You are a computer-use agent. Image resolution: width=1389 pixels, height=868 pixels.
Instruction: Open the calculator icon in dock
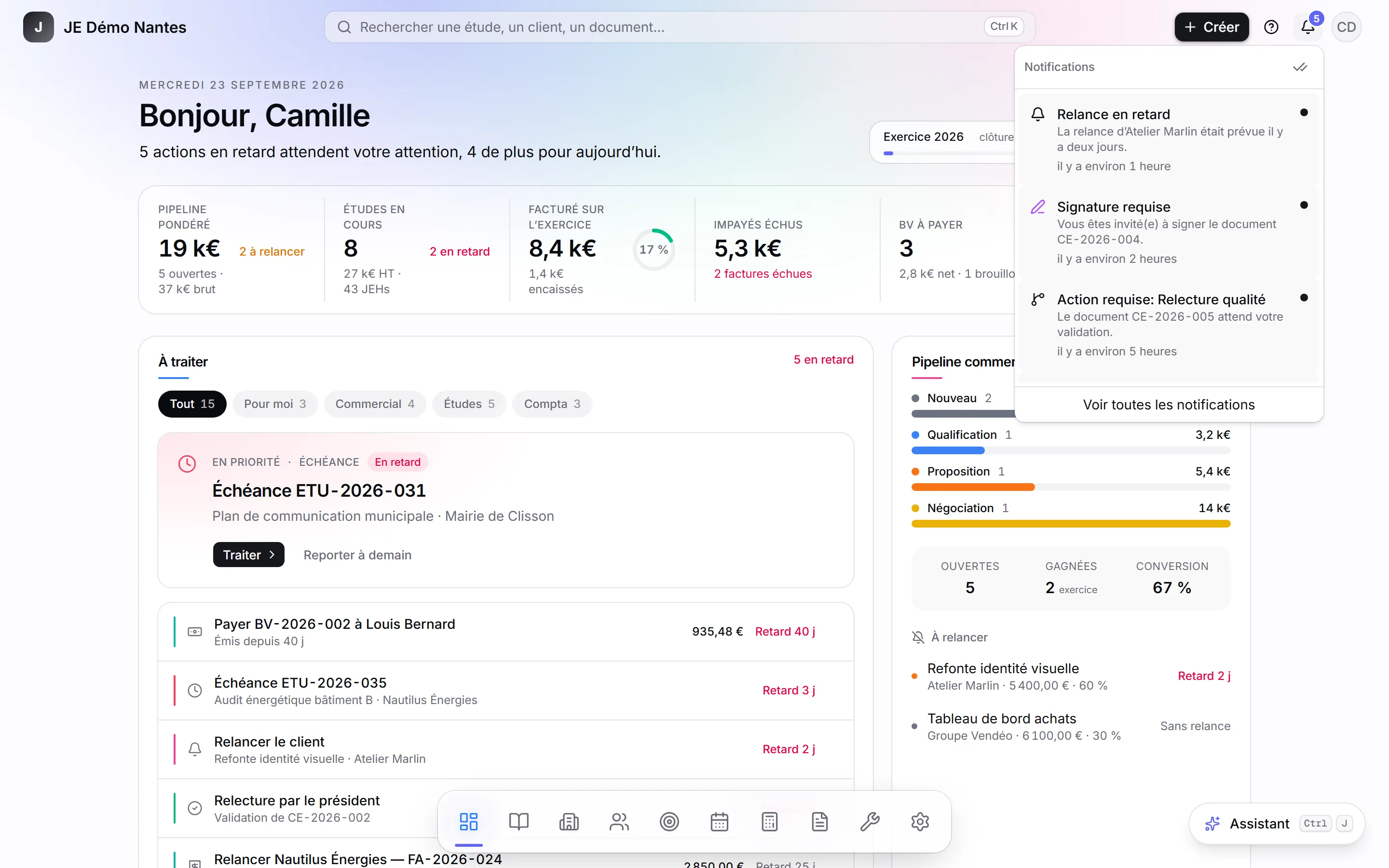click(770, 822)
